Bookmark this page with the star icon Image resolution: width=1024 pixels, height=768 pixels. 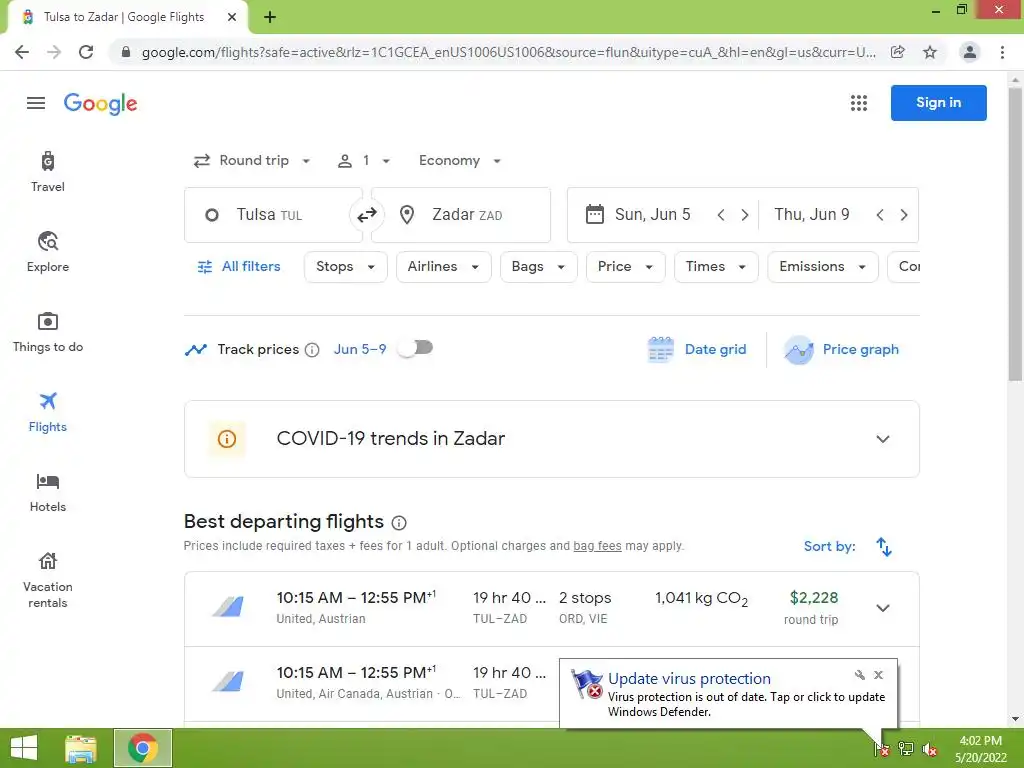click(930, 52)
